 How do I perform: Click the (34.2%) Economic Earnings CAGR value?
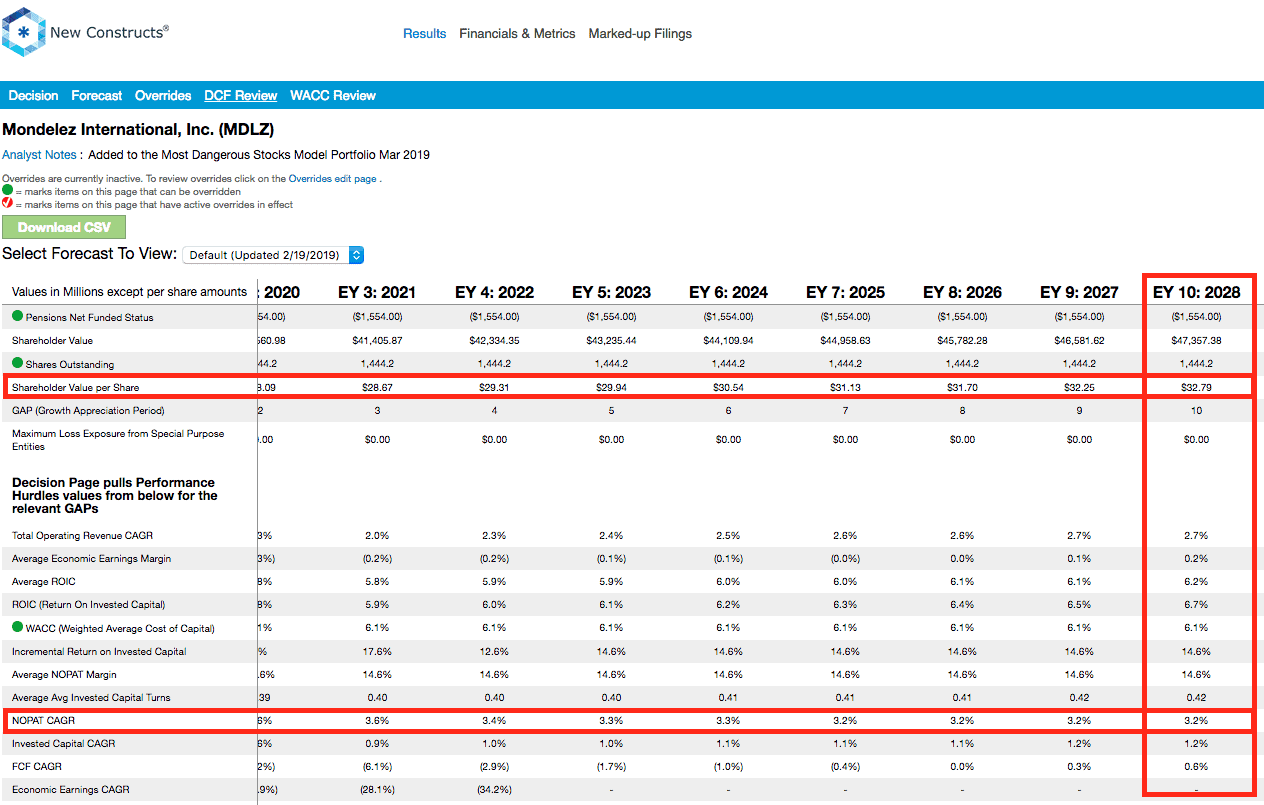(494, 790)
